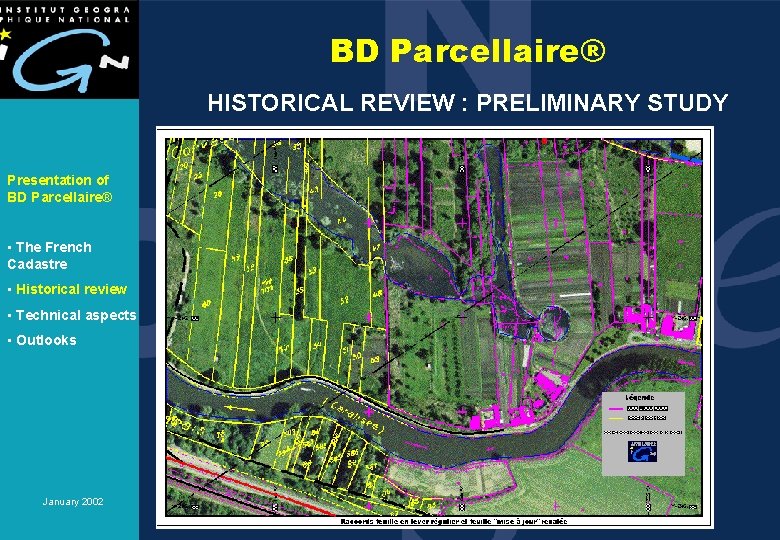Image resolution: width=780 pixels, height=540 pixels.
Task: Click the small IGN logo inside legend
Action: (642, 451)
